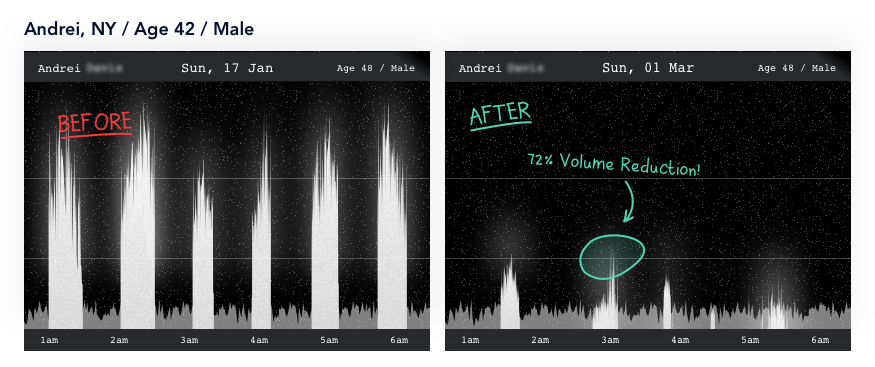
Task: Click the 'Andrei, NY / Age 42 / Male' heading
Action: [x=139, y=28]
